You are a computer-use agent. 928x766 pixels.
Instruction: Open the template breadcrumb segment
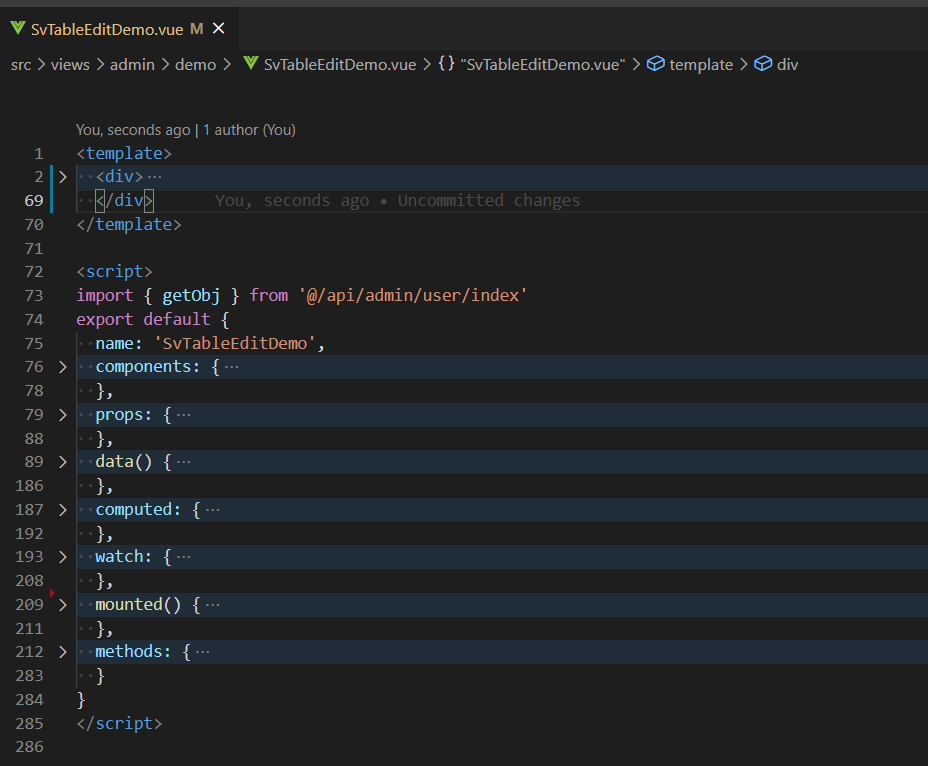[x=701, y=65]
